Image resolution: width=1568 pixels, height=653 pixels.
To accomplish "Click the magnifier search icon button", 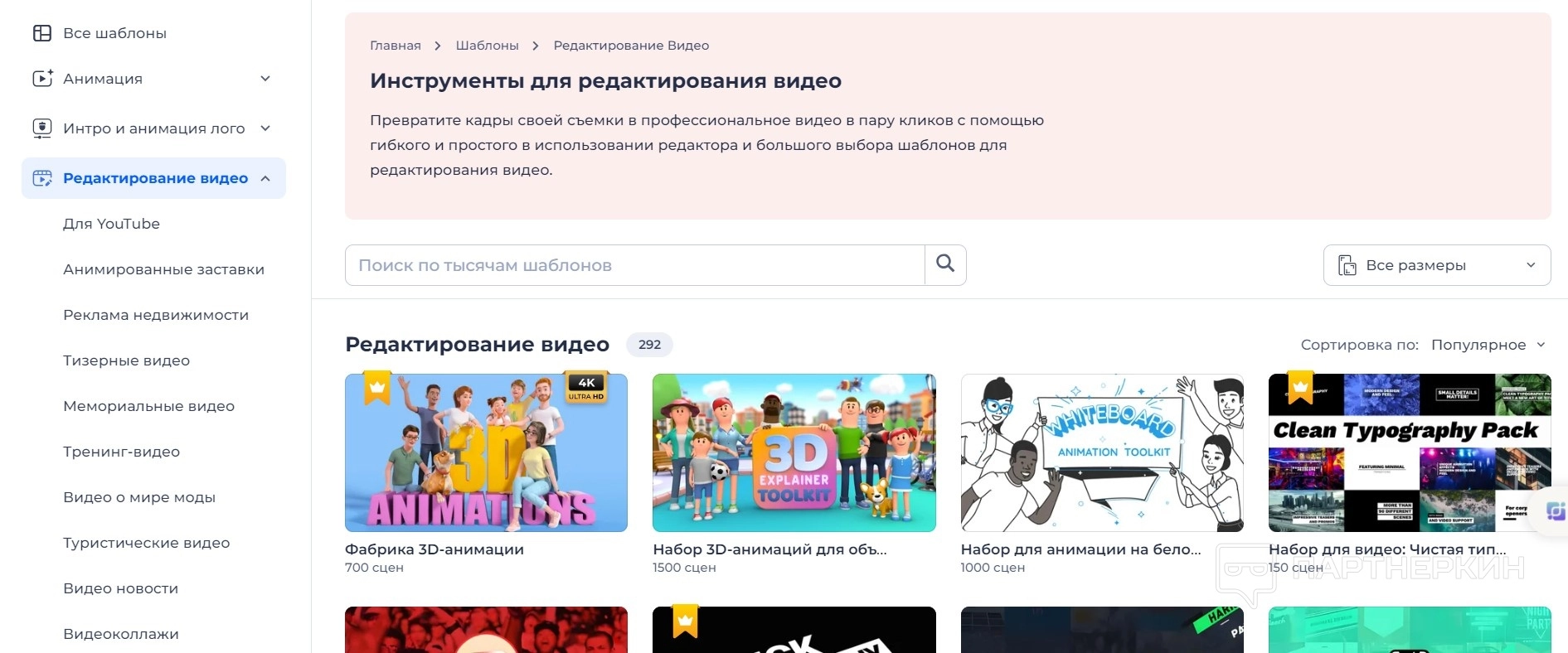I will pos(945,264).
